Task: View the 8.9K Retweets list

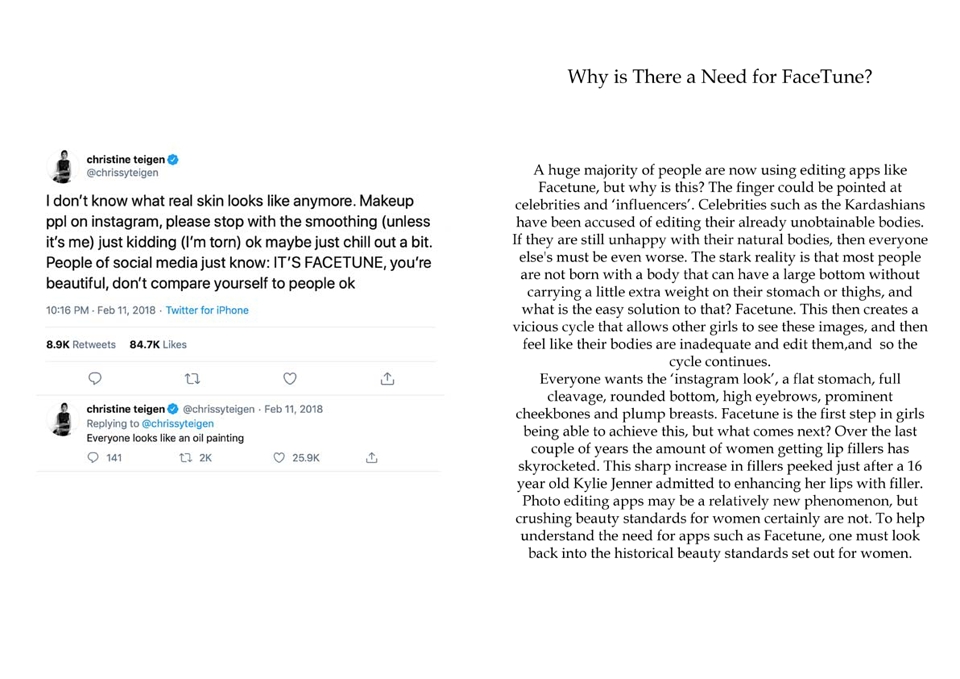Action: [81, 344]
